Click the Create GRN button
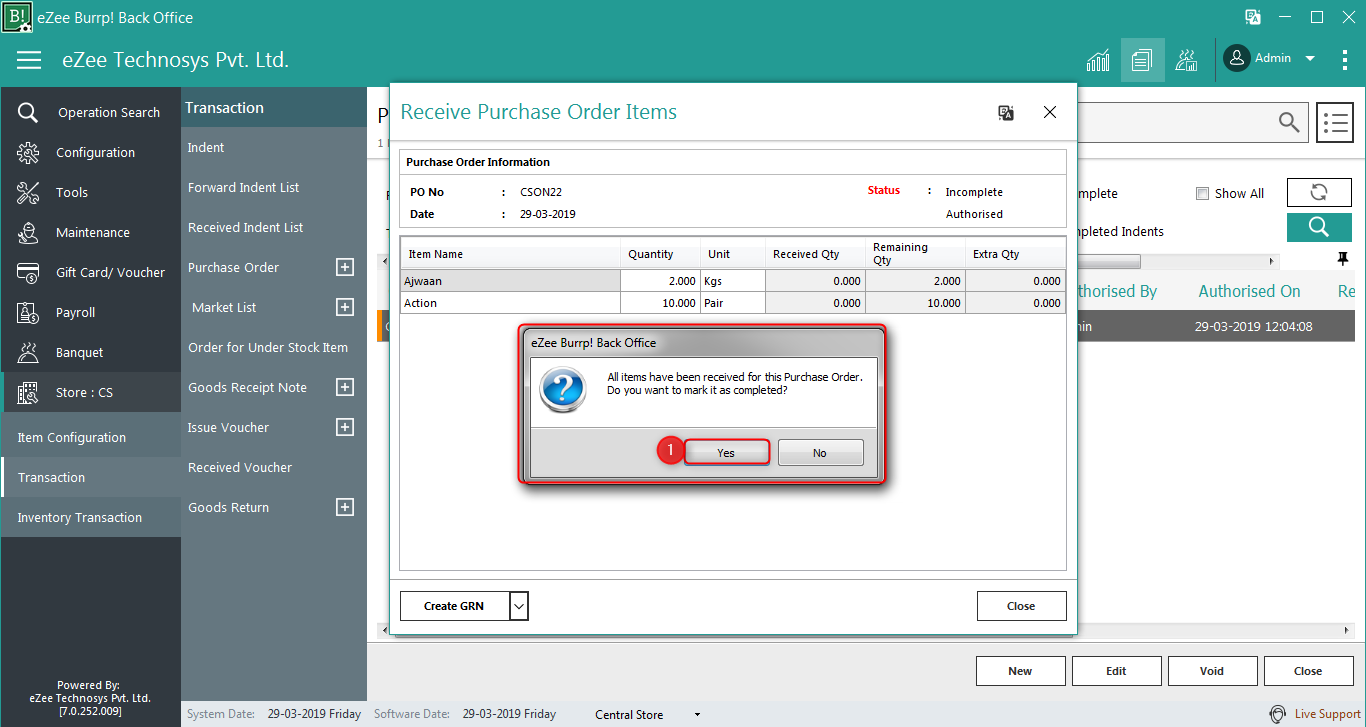The width and height of the screenshot is (1366, 727). pyautogui.click(x=454, y=606)
